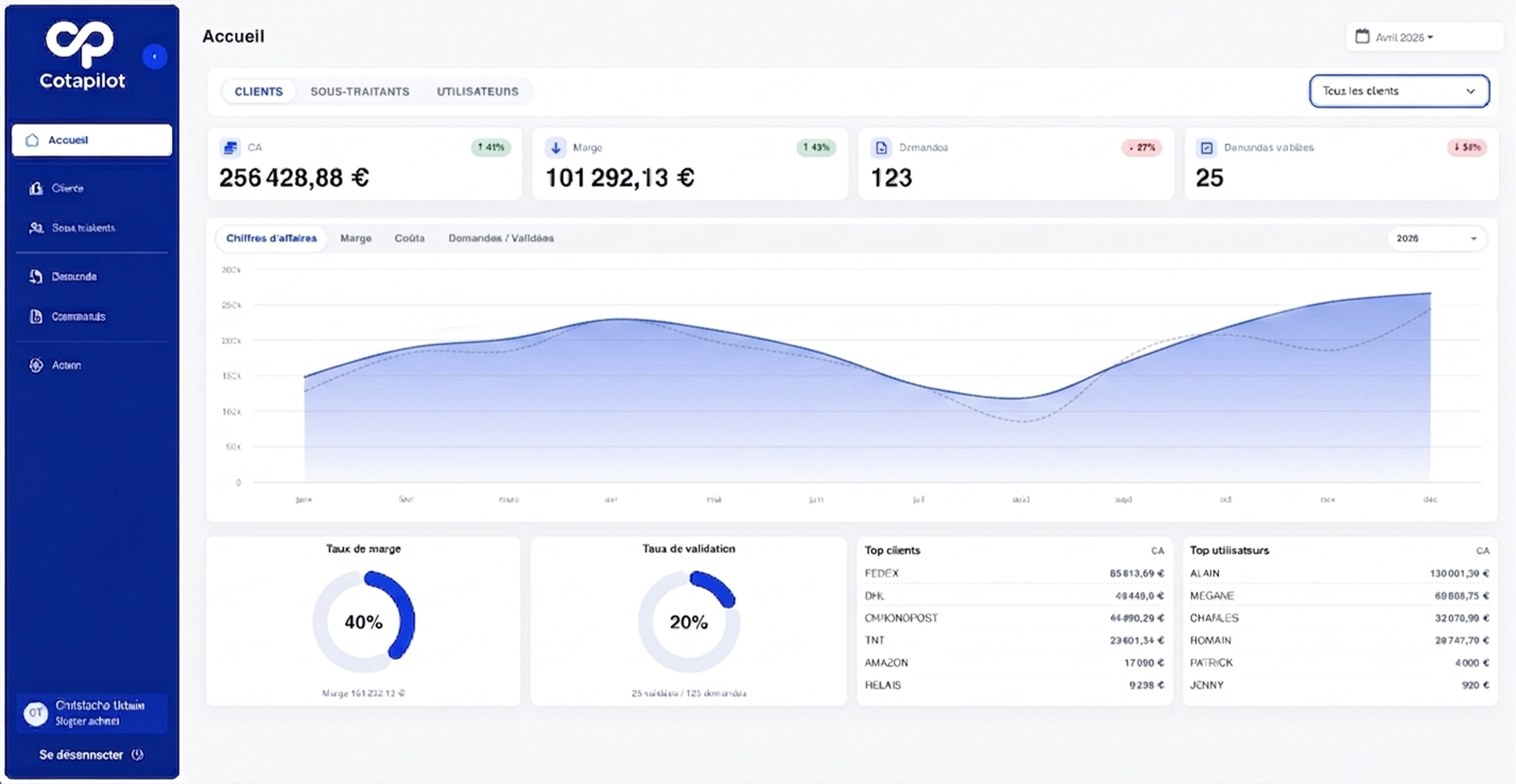Click the calendar icon next to Avril

coord(1362,37)
